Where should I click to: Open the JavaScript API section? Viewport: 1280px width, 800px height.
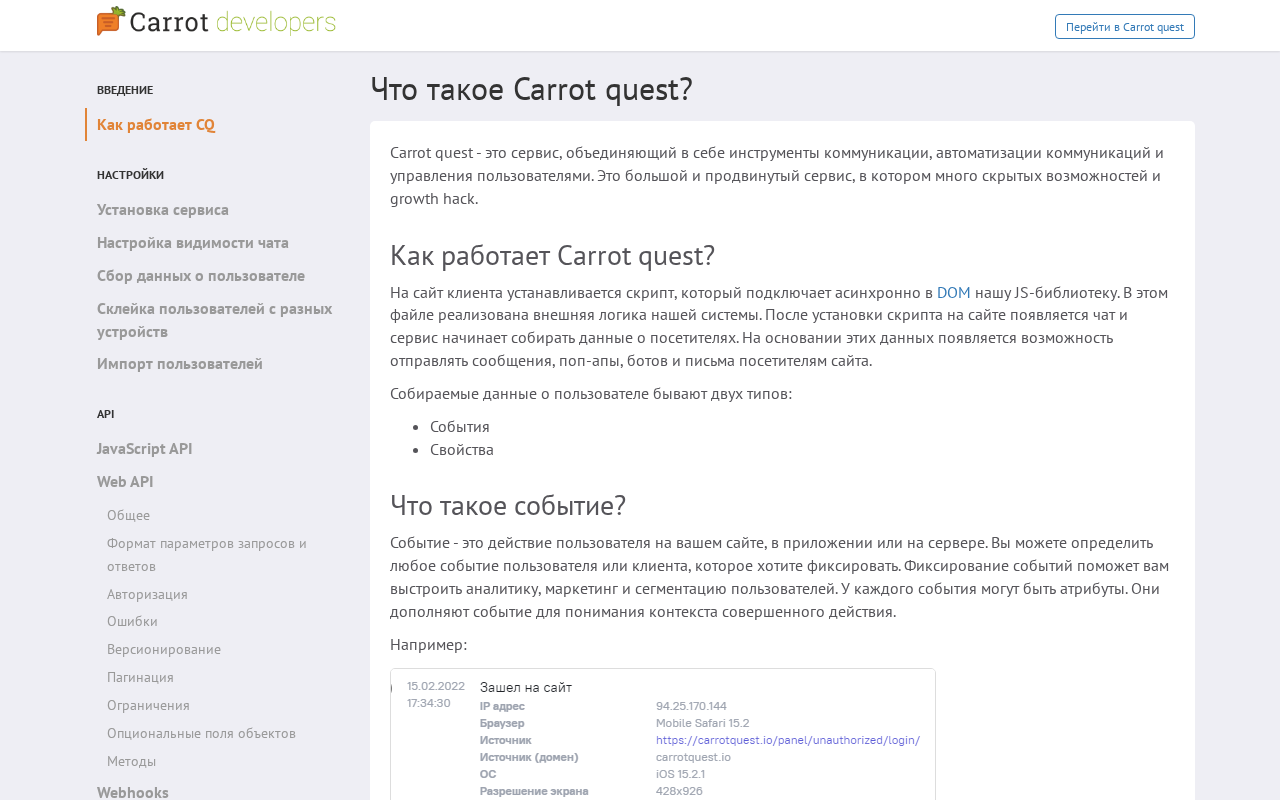pyautogui.click(x=145, y=449)
